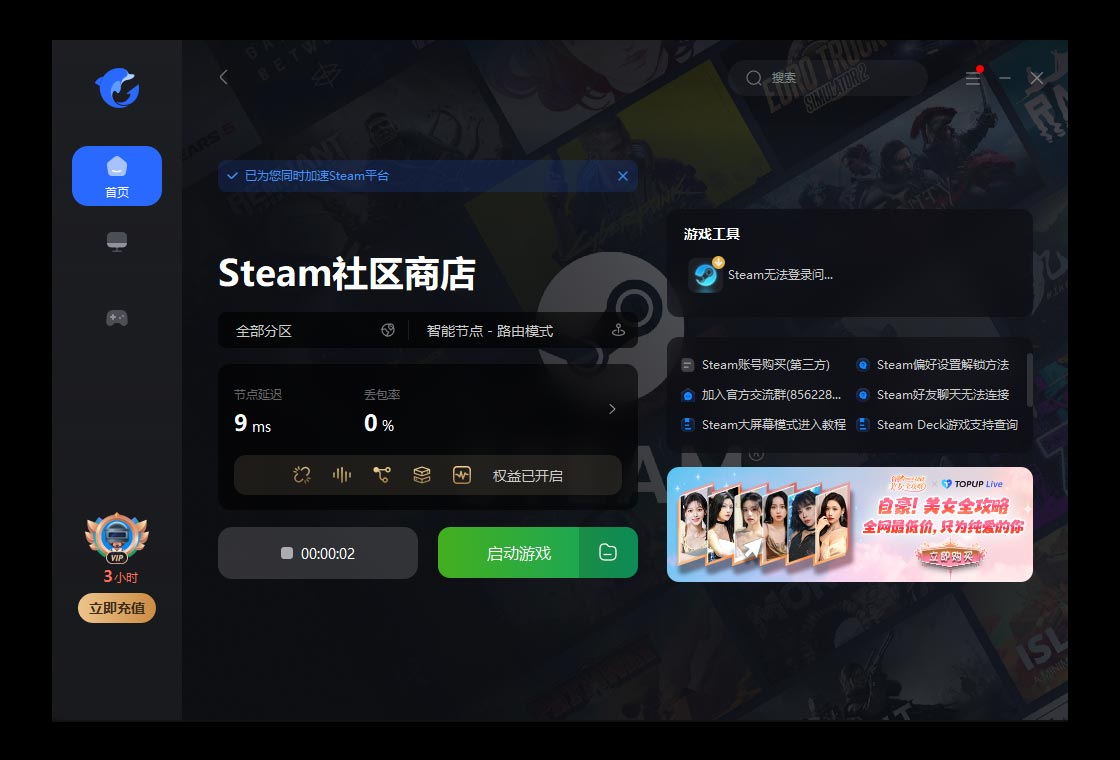
Task: Select the route-split perk icon
Action: pos(383,475)
